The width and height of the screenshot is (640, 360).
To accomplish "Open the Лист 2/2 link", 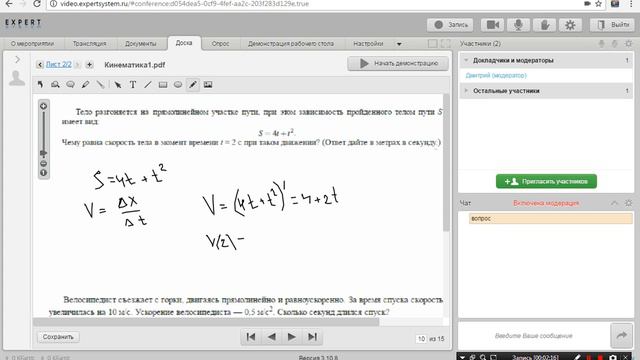I will click(x=59, y=64).
